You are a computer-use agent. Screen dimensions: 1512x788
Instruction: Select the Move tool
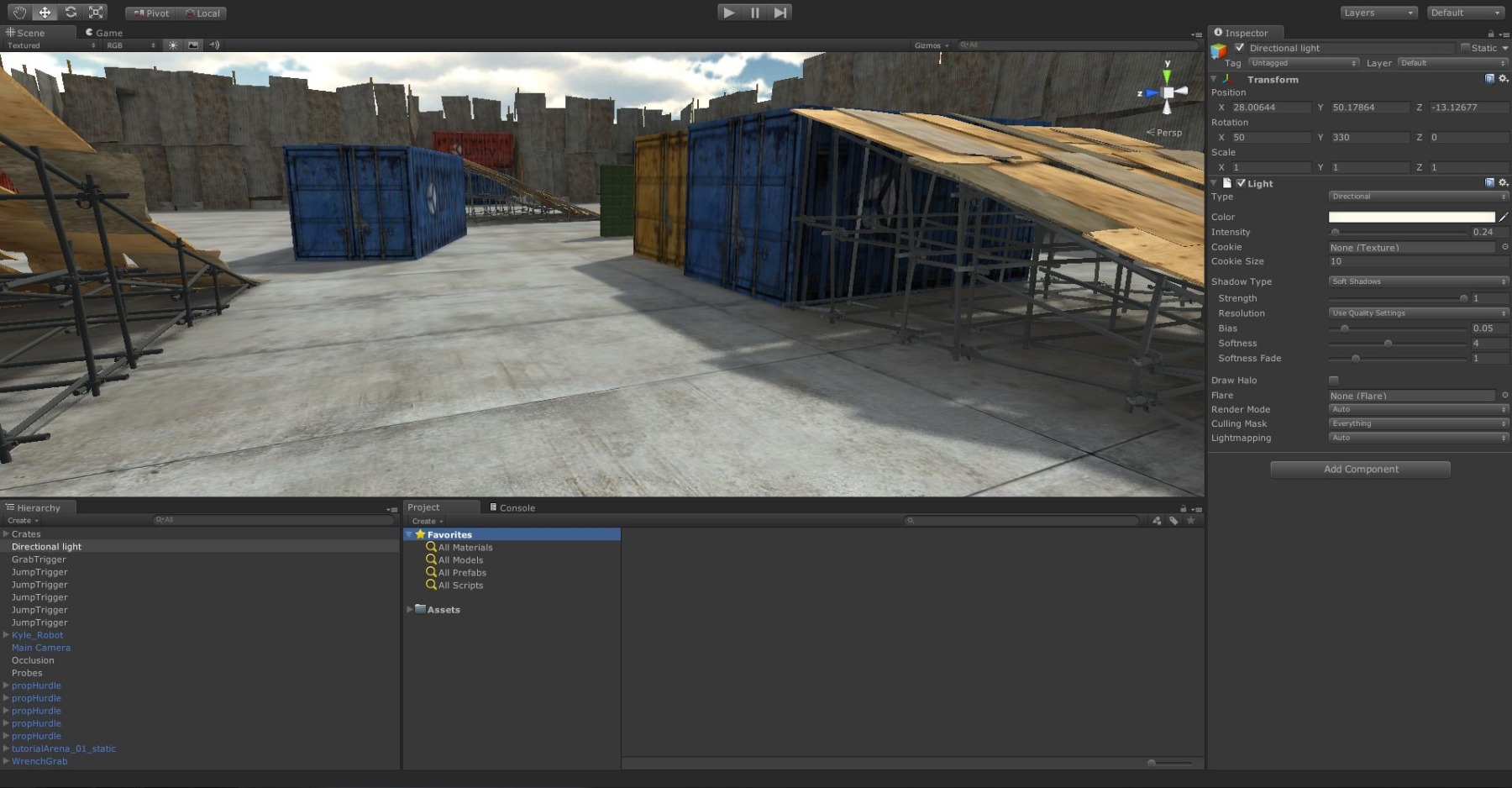tap(45, 13)
